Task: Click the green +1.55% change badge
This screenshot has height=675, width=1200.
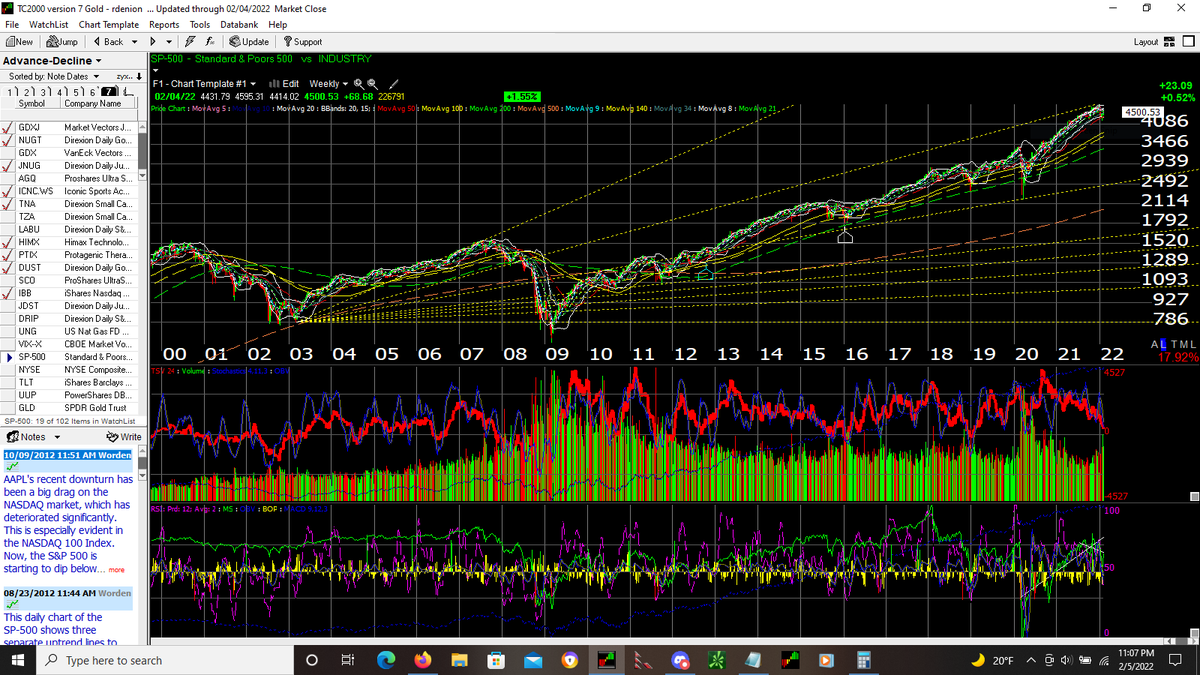Action: 520,96
